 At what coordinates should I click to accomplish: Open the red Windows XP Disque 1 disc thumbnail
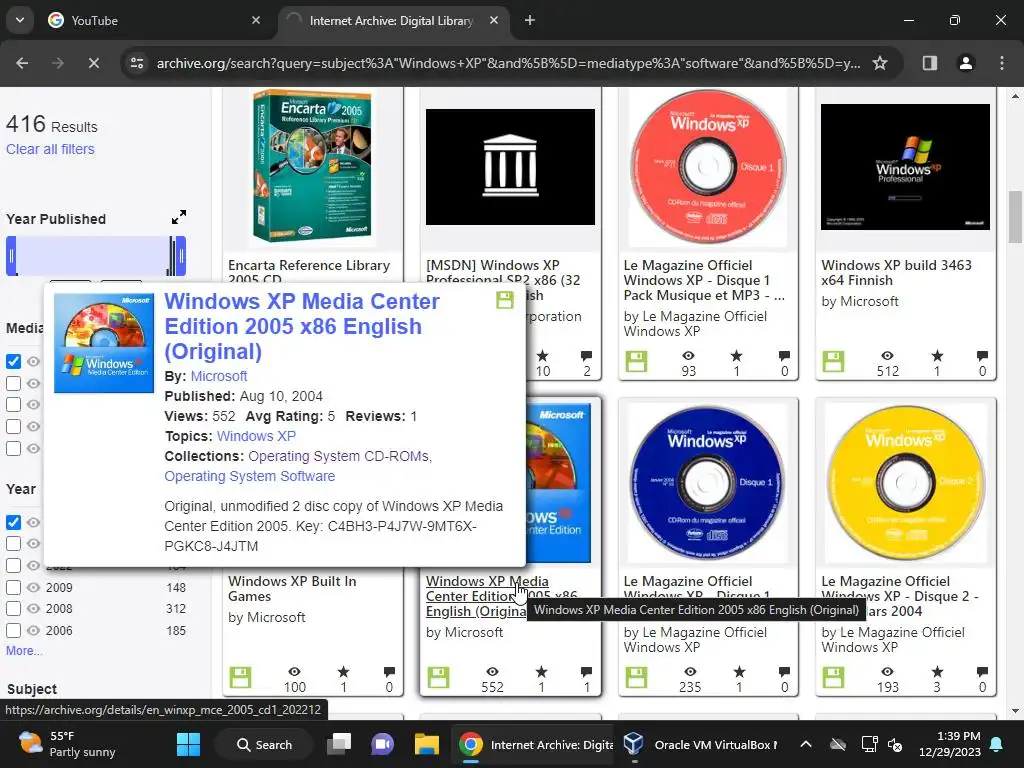click(708, 166)
